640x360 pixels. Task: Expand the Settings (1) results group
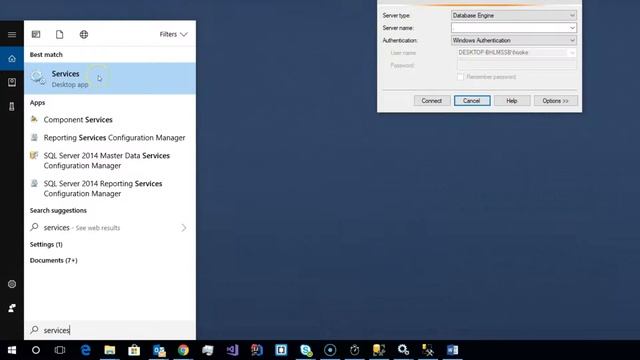tap(46, 244)
